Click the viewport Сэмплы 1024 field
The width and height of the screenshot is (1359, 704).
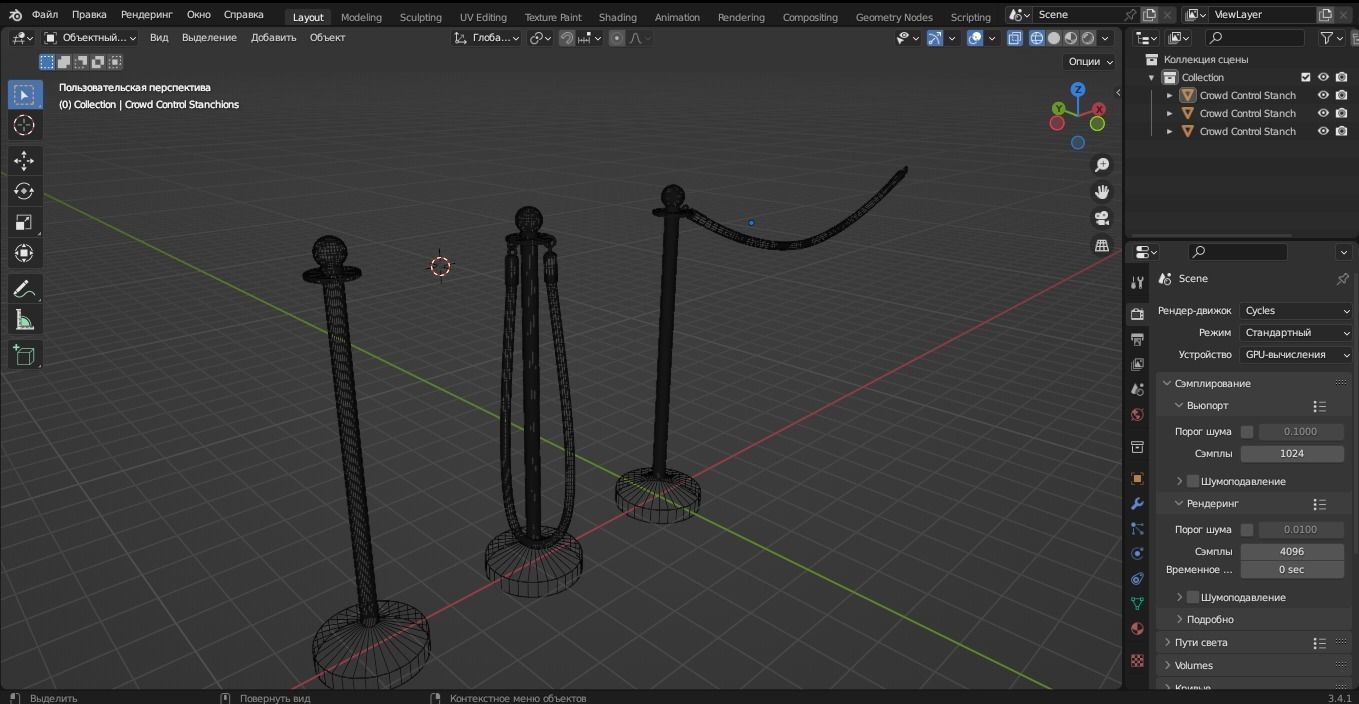pos(1292,454)
